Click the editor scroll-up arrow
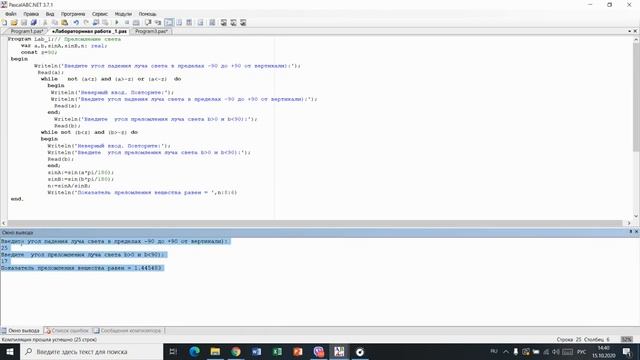 (636, 40)
